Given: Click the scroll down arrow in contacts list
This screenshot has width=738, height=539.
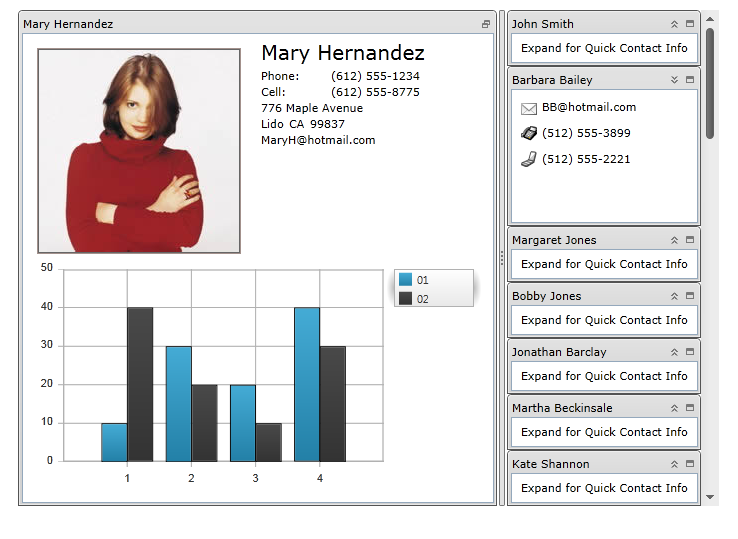Looking at the screenshot, I should click(710, 496).
